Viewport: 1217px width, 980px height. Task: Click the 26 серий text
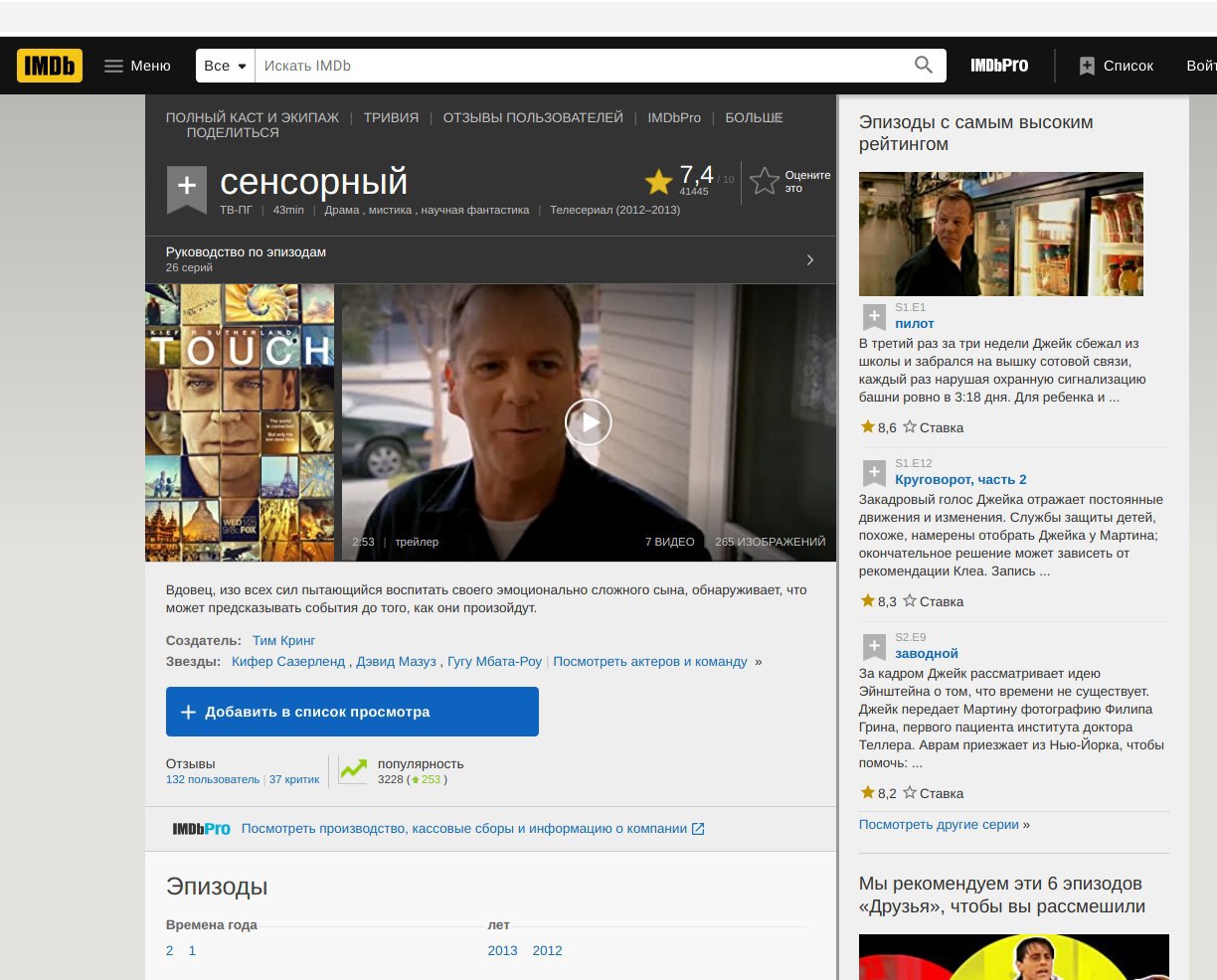[189, 267]
